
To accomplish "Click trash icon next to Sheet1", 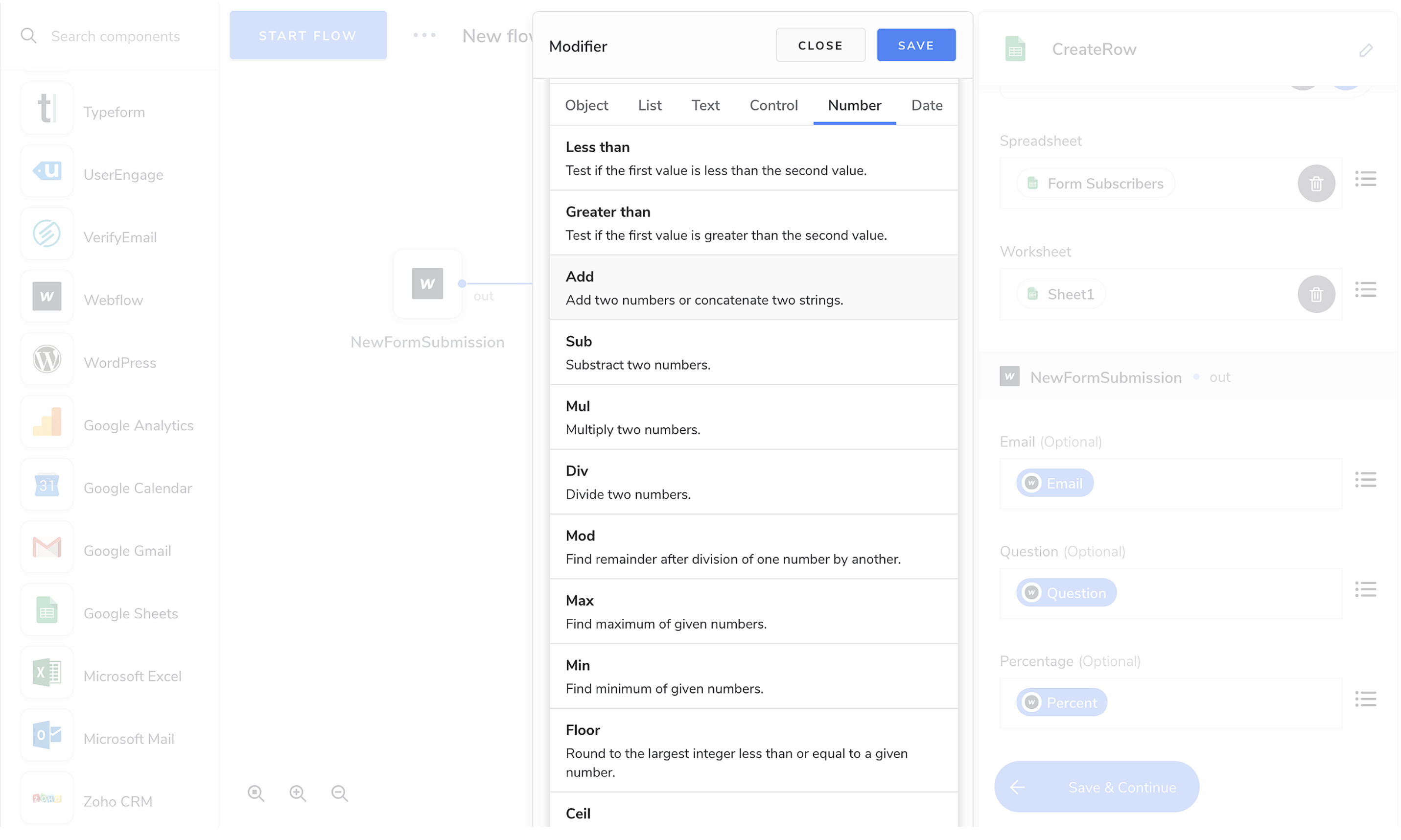I will [x=1315, y=294].
